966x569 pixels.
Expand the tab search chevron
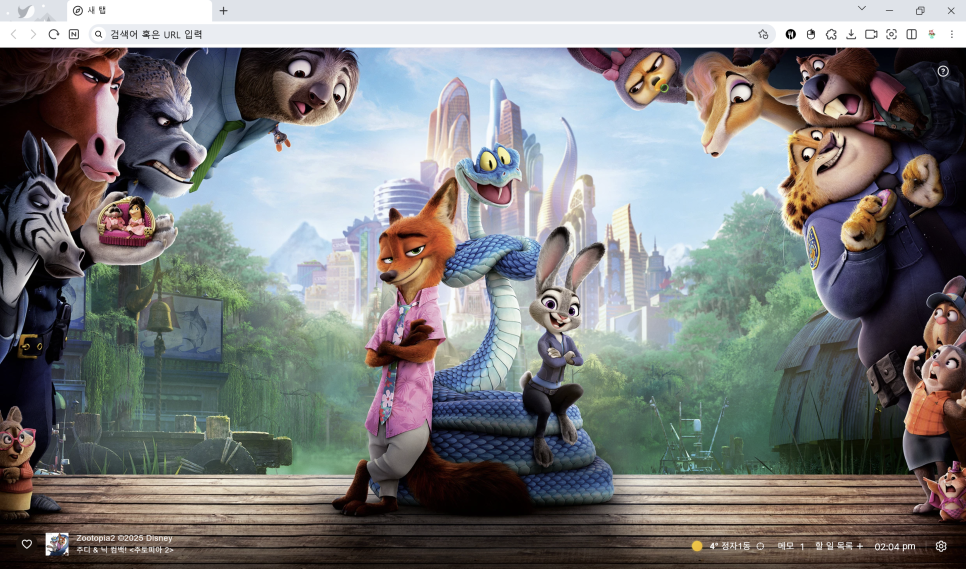point(862,9)
